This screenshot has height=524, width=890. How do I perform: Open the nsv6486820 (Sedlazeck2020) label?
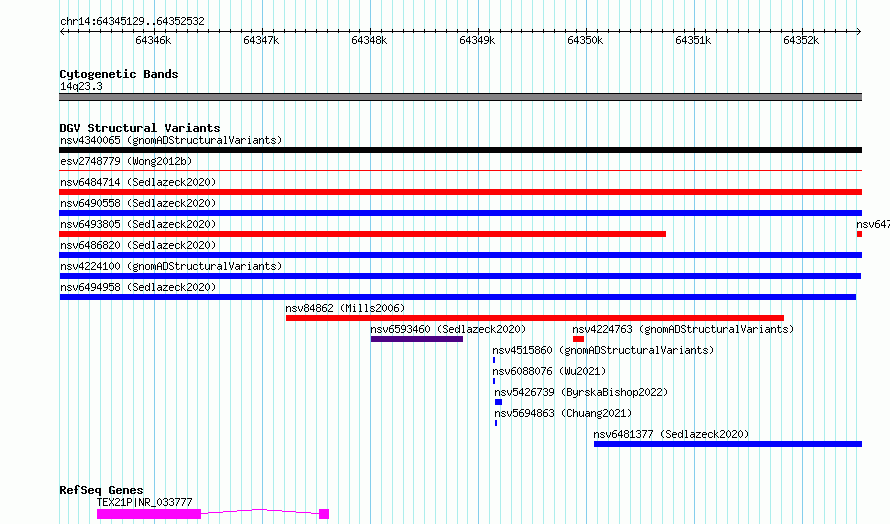[138, 245]
